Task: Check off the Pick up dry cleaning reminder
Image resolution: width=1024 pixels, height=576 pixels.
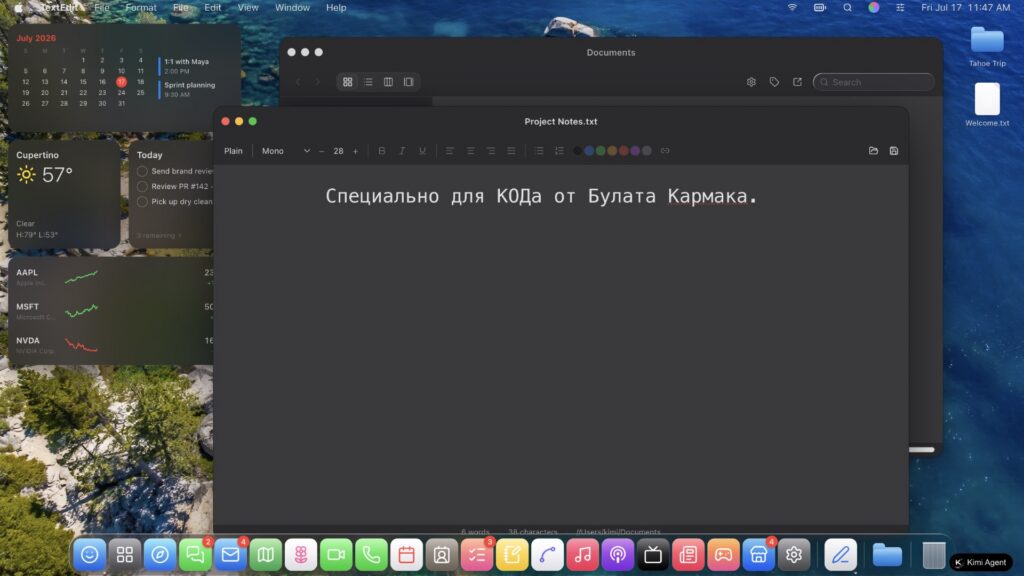Action: tap(142, 202)
